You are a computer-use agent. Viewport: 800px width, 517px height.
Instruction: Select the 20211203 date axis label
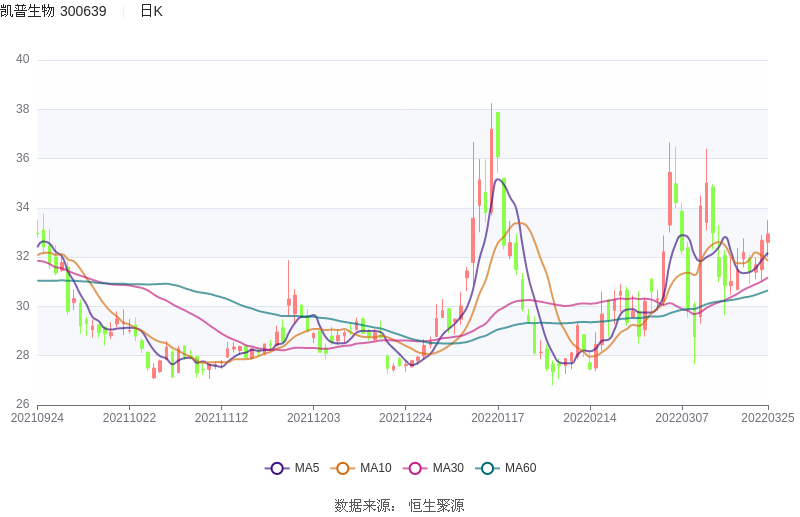click(314, 418)
